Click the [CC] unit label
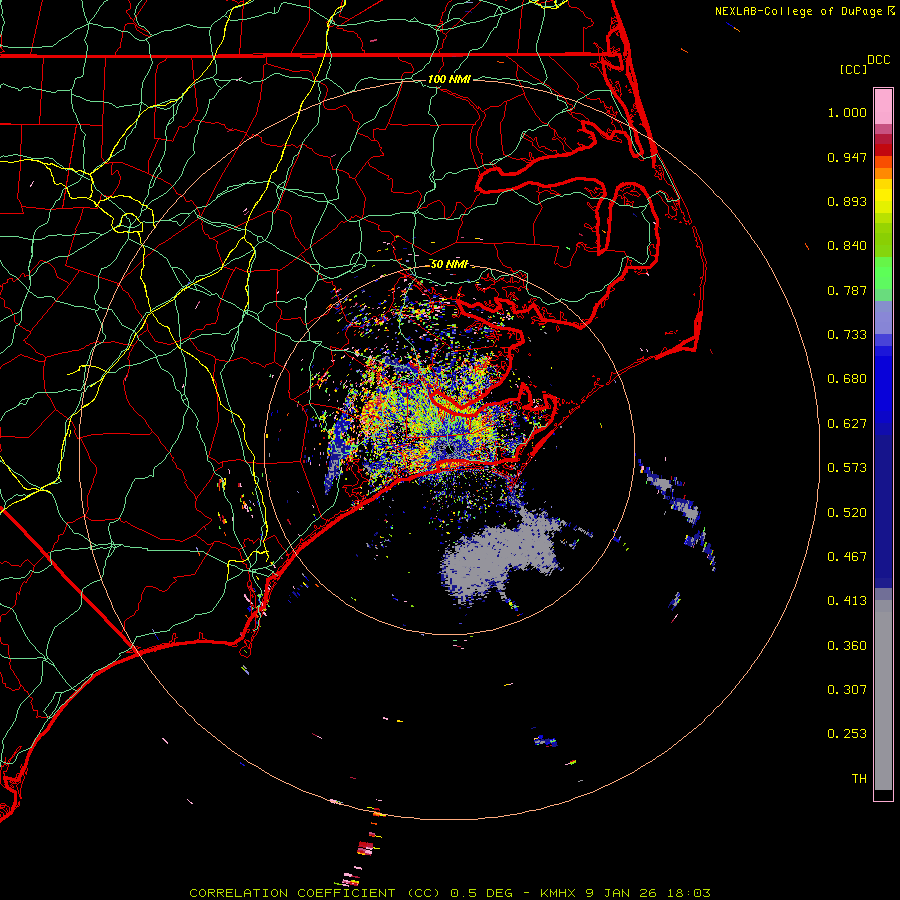The image size is (900, 900). 853,69
